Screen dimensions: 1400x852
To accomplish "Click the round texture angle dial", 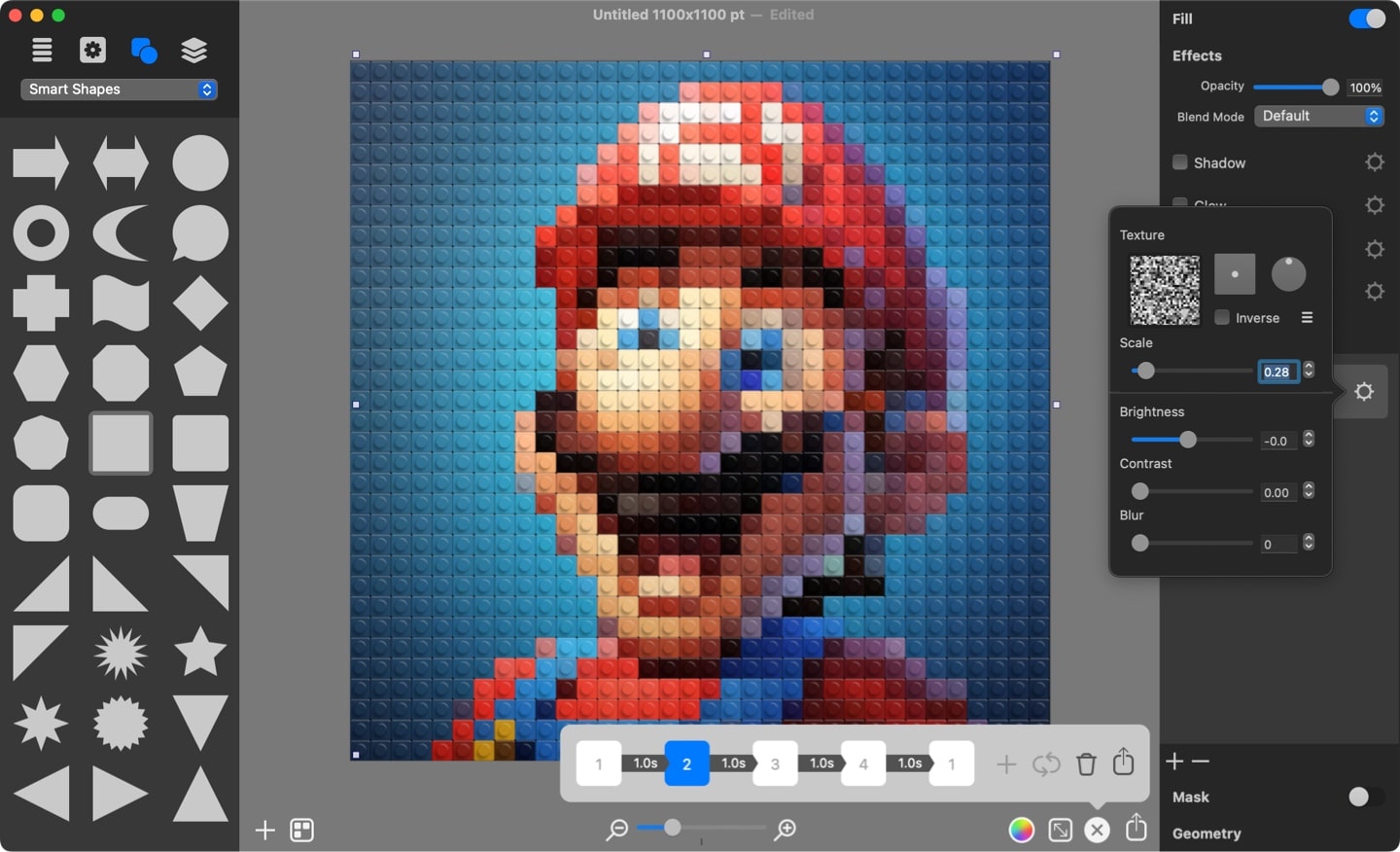I will pos(1288,274).
